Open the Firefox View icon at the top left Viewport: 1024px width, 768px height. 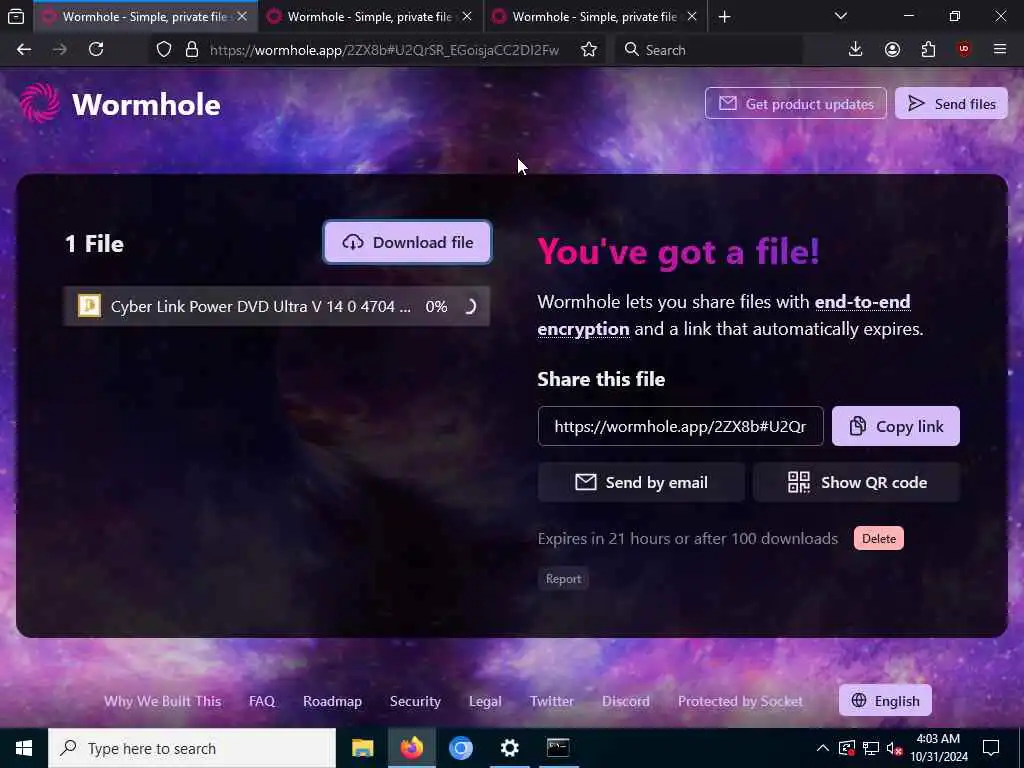point(16,16)
